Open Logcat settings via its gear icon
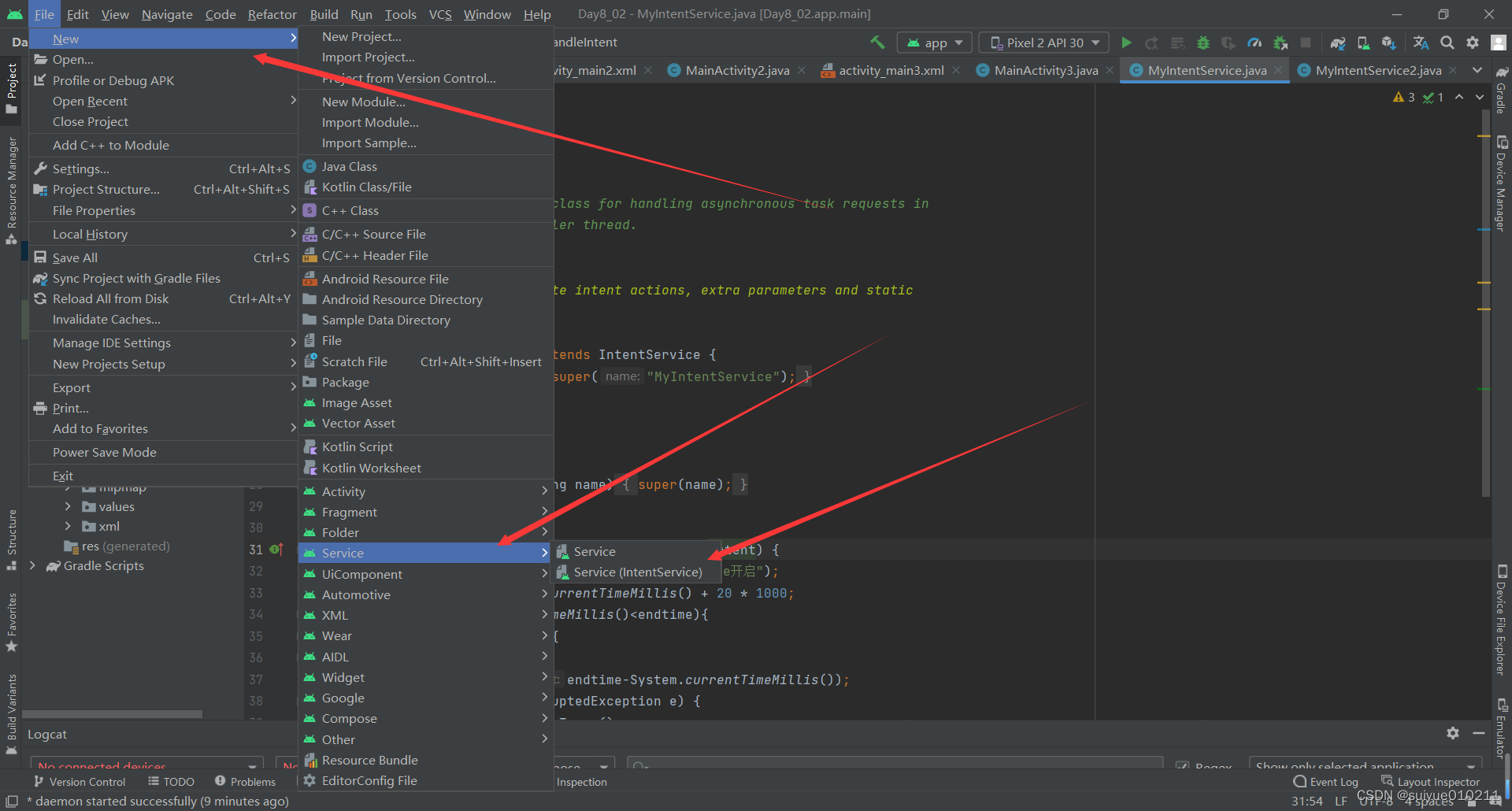 [x=1453, y=733]
